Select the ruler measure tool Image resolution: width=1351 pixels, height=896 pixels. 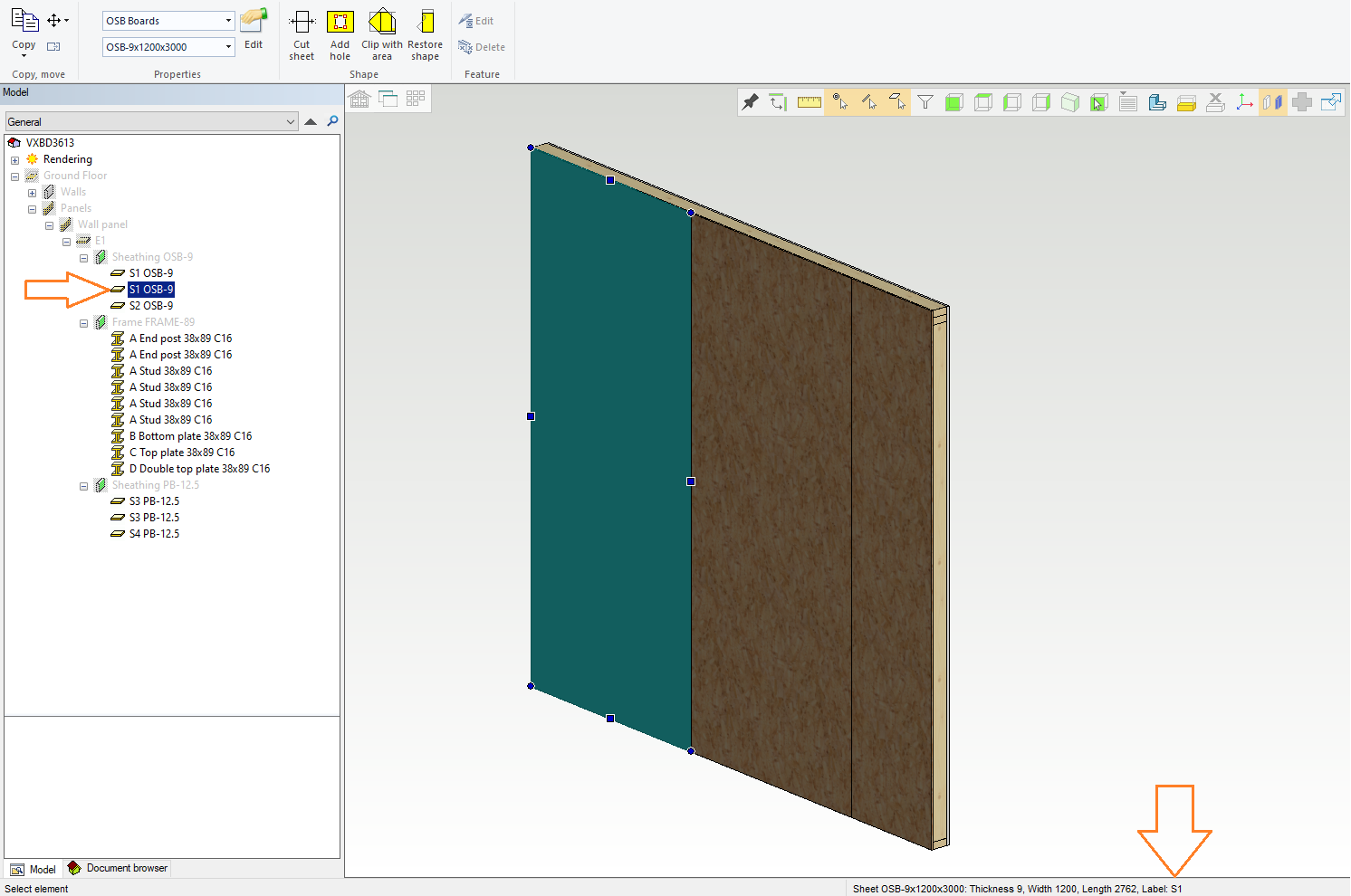coord(810,102)
